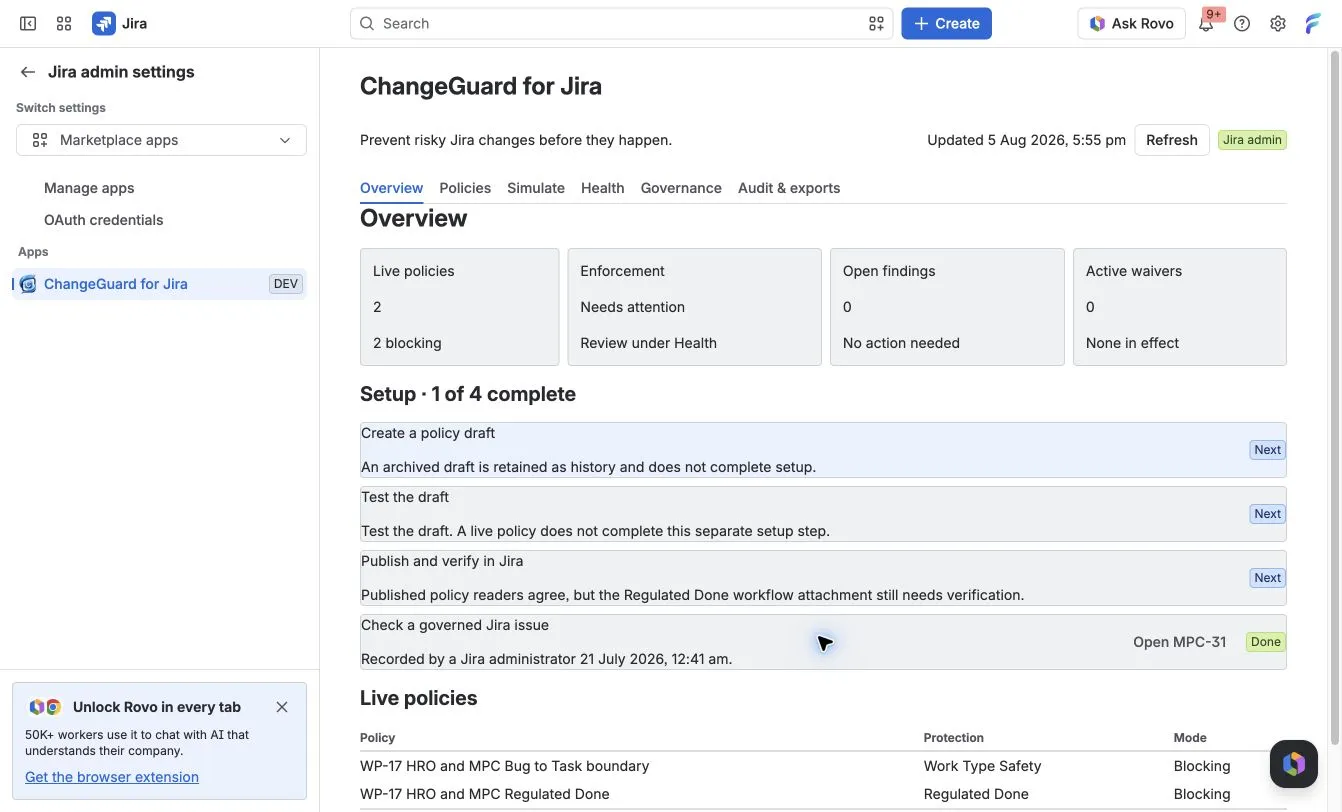1342x812 pixels.
Task: Go back with the arrow beside Jira admin settings
Action: [x=28, y=72]
